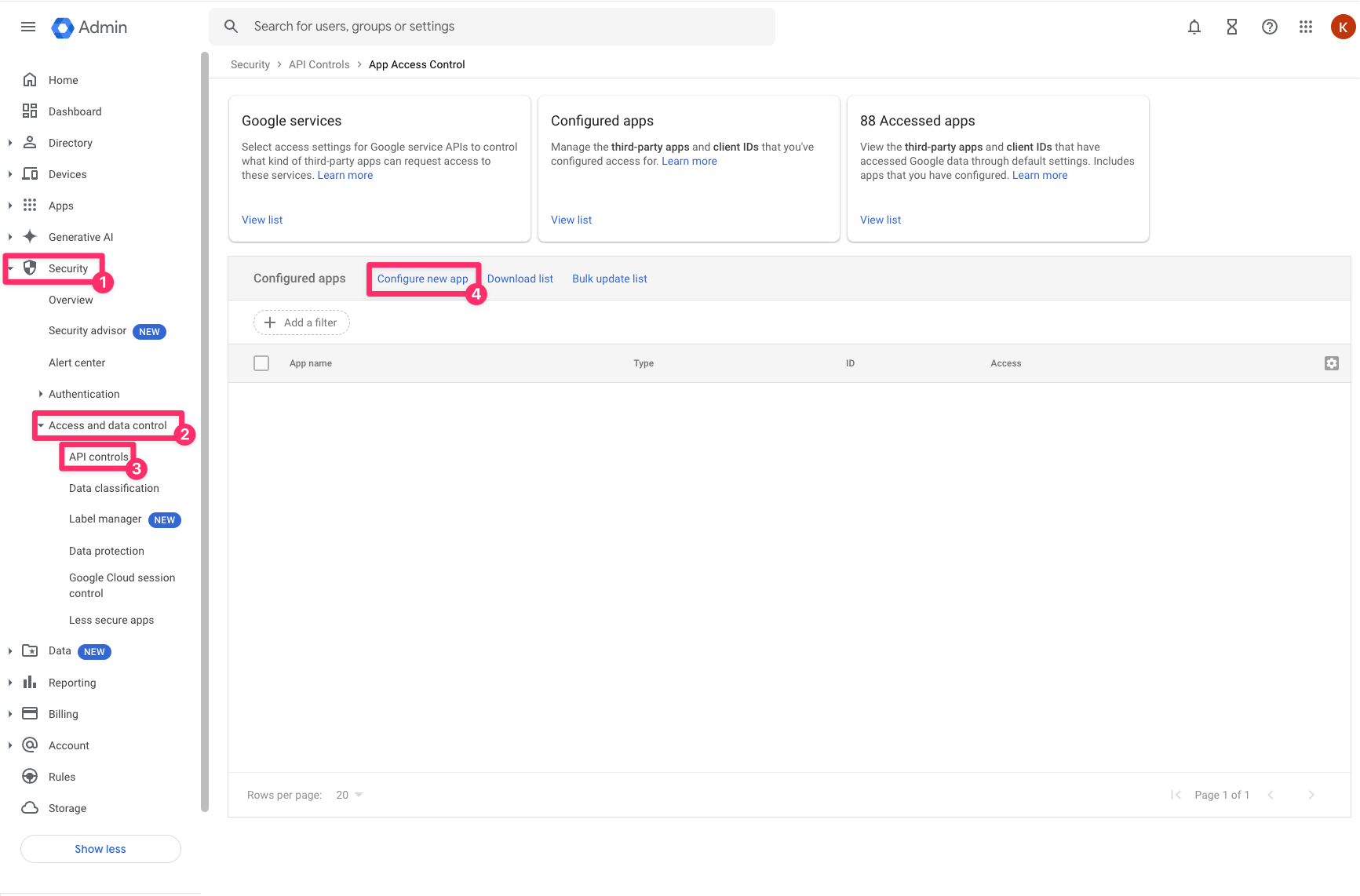Click the sidebar vertical scrollbar
Viewport: 1360px width, 896px height.
[205, 432]
